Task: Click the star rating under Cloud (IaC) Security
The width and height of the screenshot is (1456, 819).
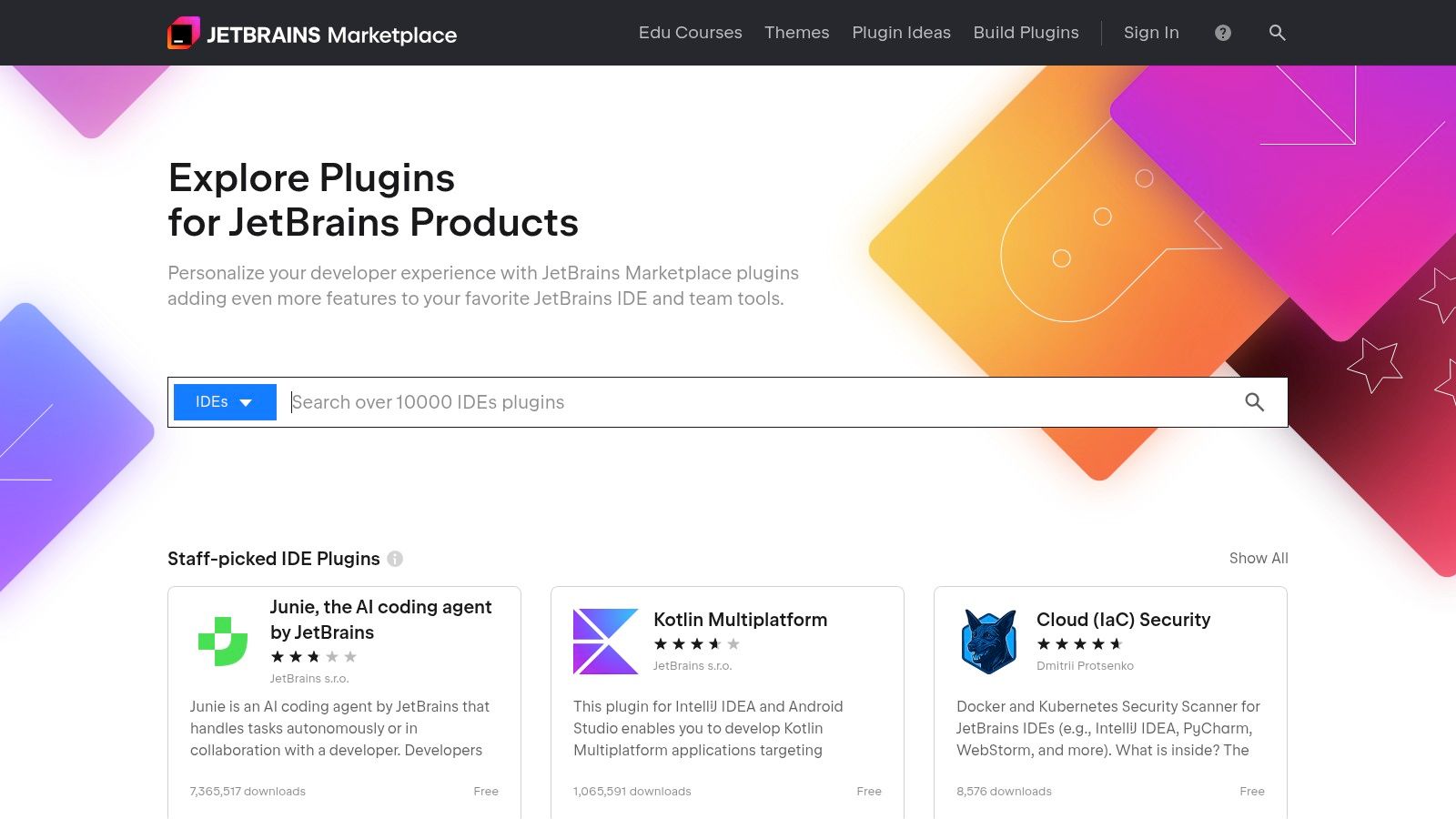Action: (x=1079, y=643)
